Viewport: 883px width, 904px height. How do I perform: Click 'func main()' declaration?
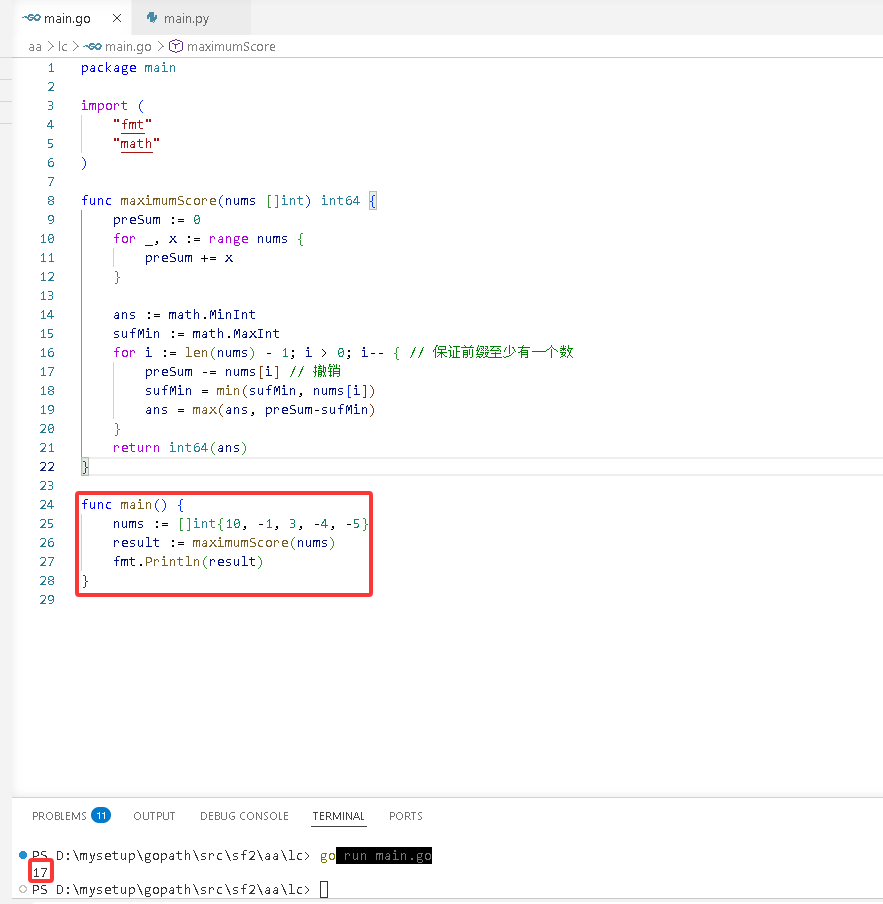click(124, 505)
